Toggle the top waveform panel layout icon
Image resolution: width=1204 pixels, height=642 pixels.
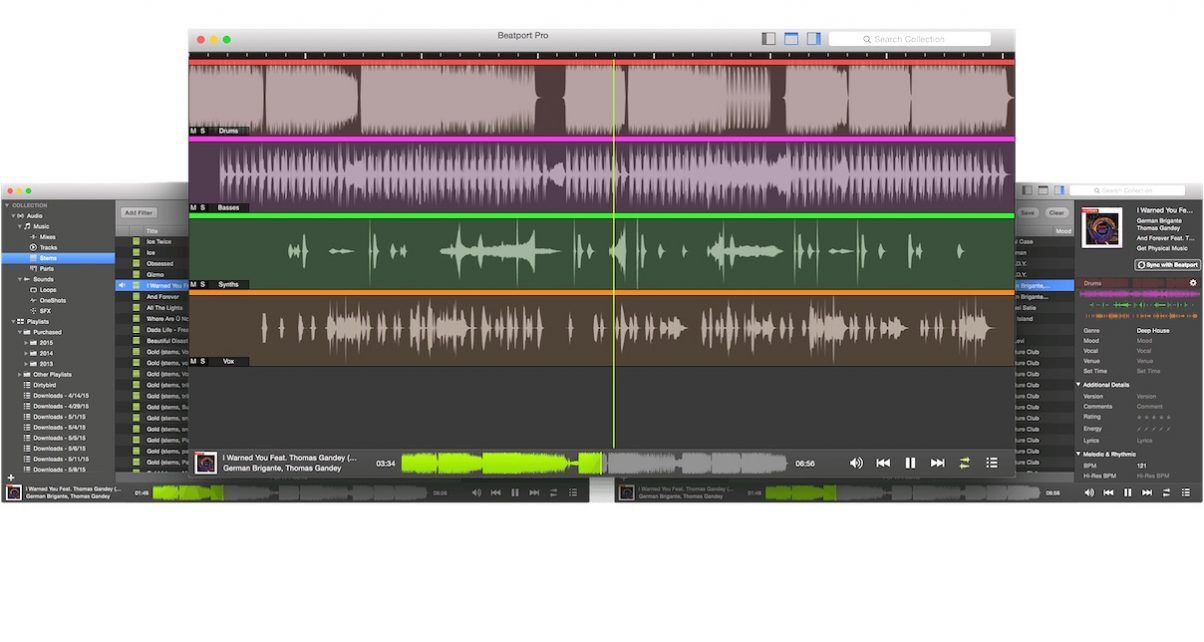(791, 39)
